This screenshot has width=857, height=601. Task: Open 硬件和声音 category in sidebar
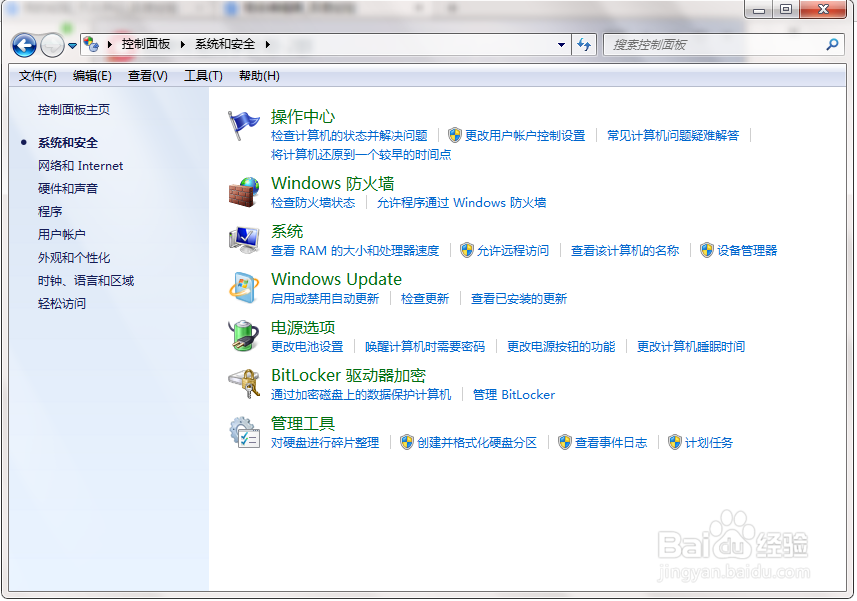(x=68, y=188)
